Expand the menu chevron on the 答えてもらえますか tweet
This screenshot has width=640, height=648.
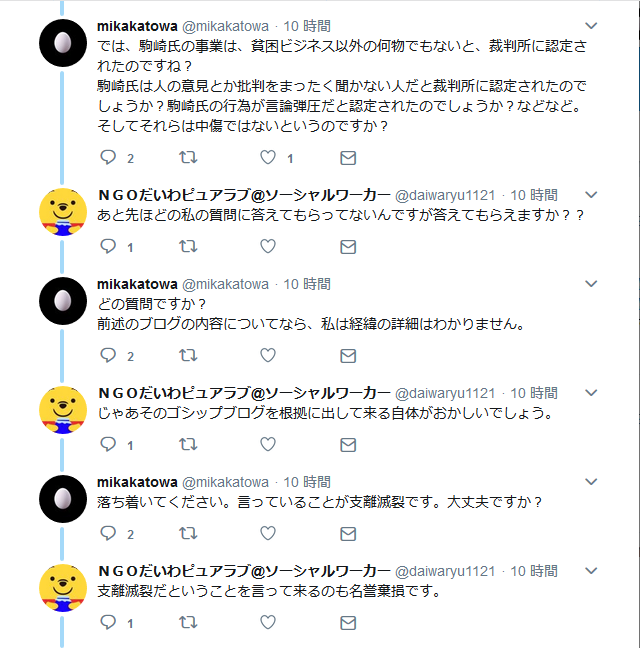pyautogui.click(x=591, y=194)
